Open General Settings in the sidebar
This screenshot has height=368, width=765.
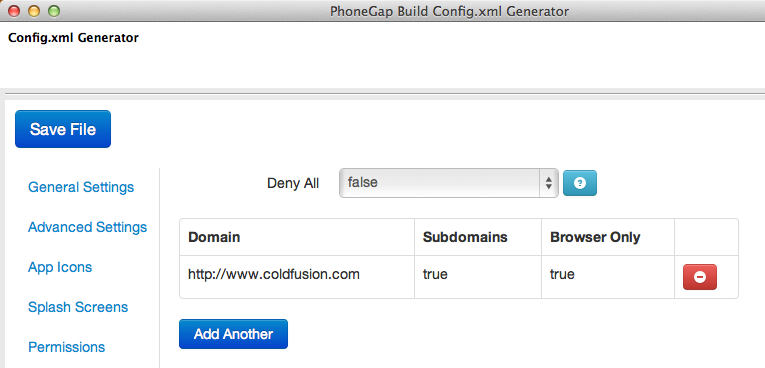[81, 187]
